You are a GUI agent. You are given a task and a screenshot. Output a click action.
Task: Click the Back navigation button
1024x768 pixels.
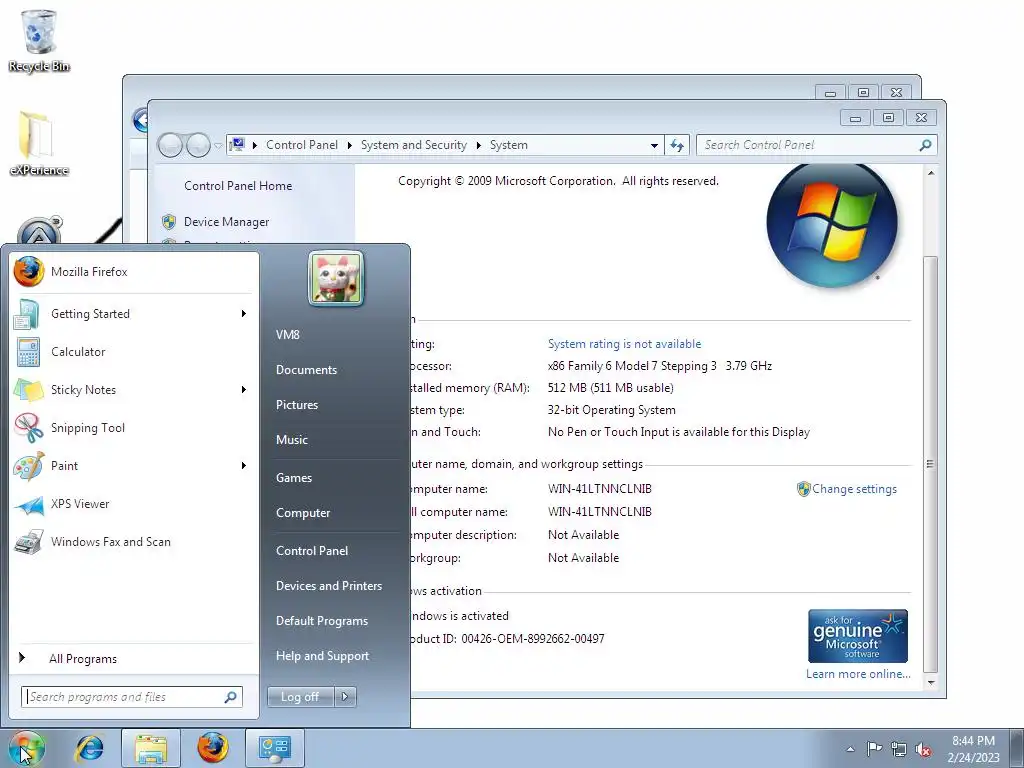coord(170,145)
